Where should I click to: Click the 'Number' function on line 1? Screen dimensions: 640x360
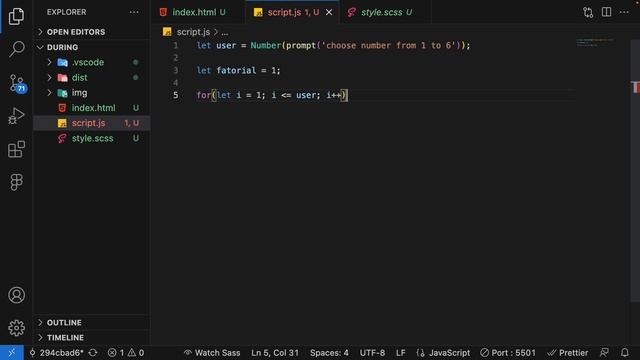(x=266, y=45)
